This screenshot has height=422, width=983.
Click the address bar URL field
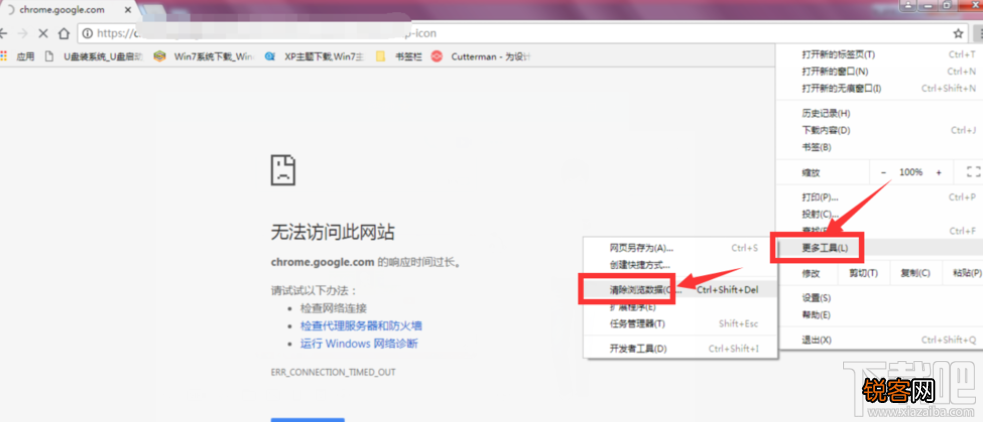pos(520,33)
